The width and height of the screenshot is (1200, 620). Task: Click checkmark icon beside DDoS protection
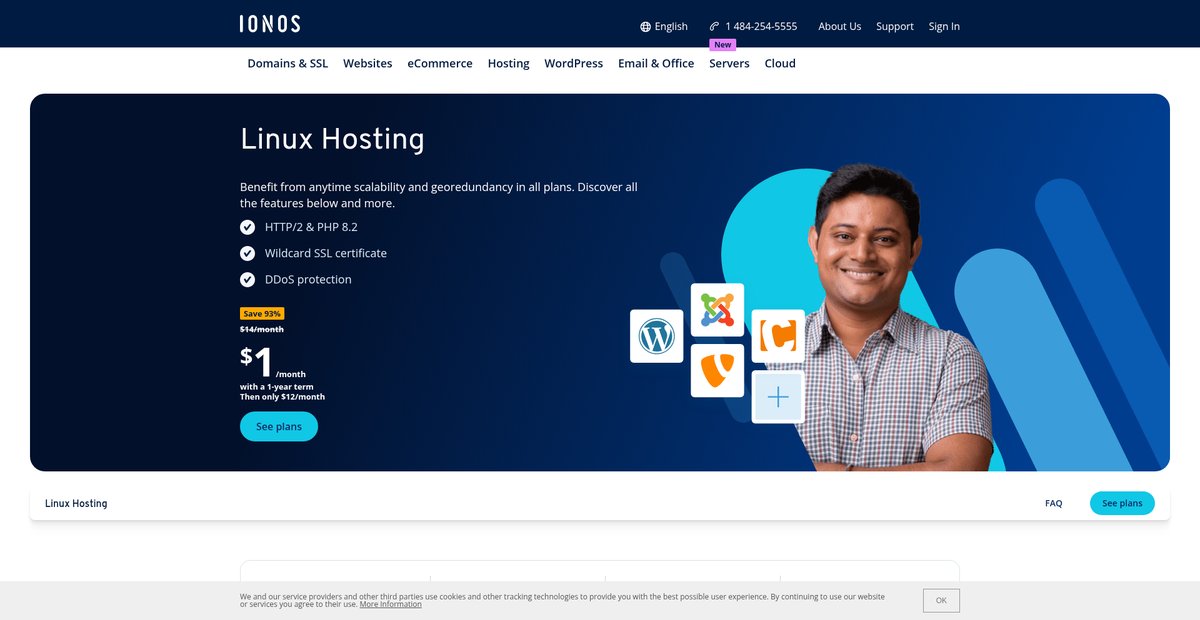[x=248, y=280]
